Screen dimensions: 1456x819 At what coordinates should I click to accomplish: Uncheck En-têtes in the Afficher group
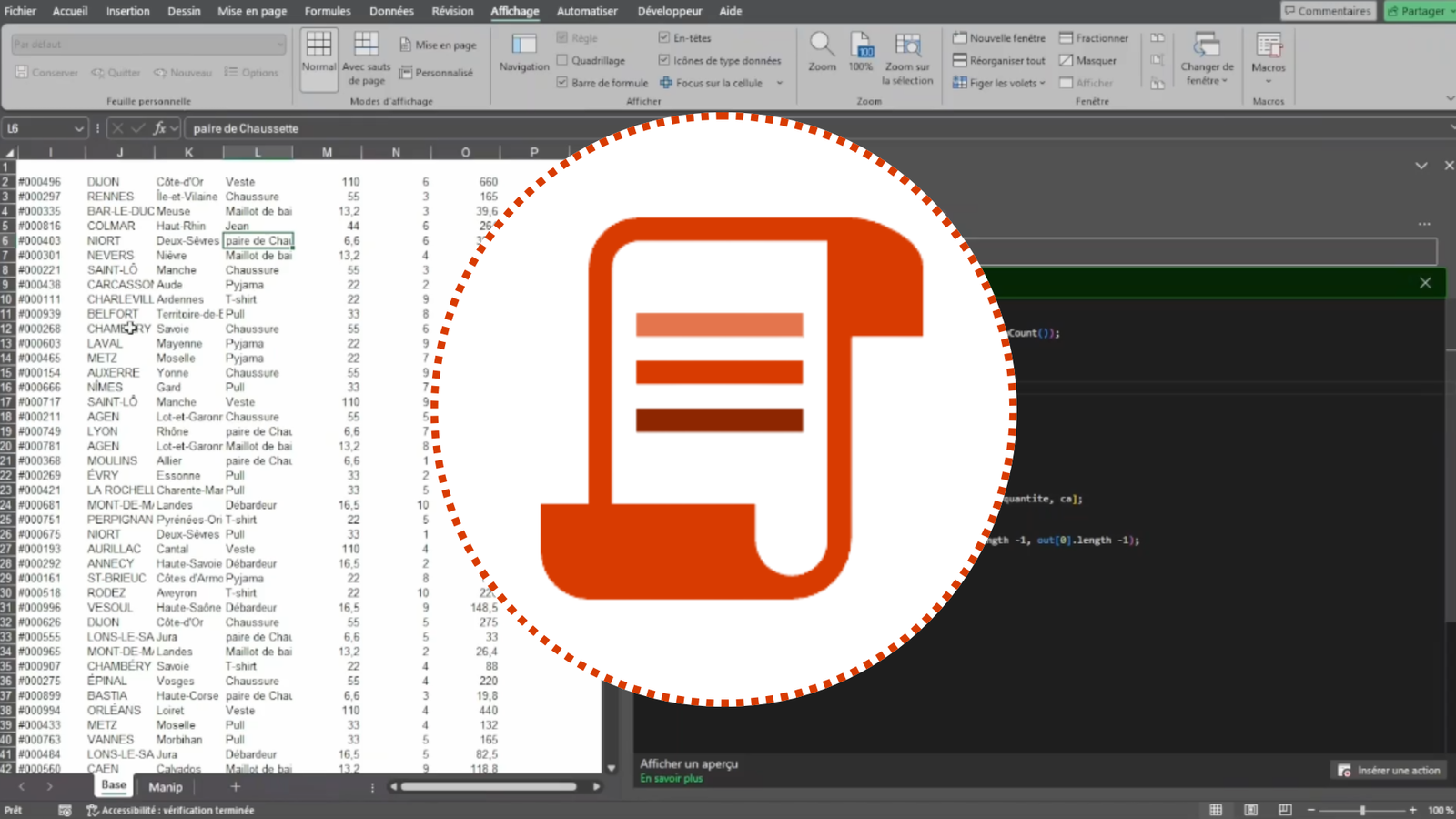[x=666, y=37]
